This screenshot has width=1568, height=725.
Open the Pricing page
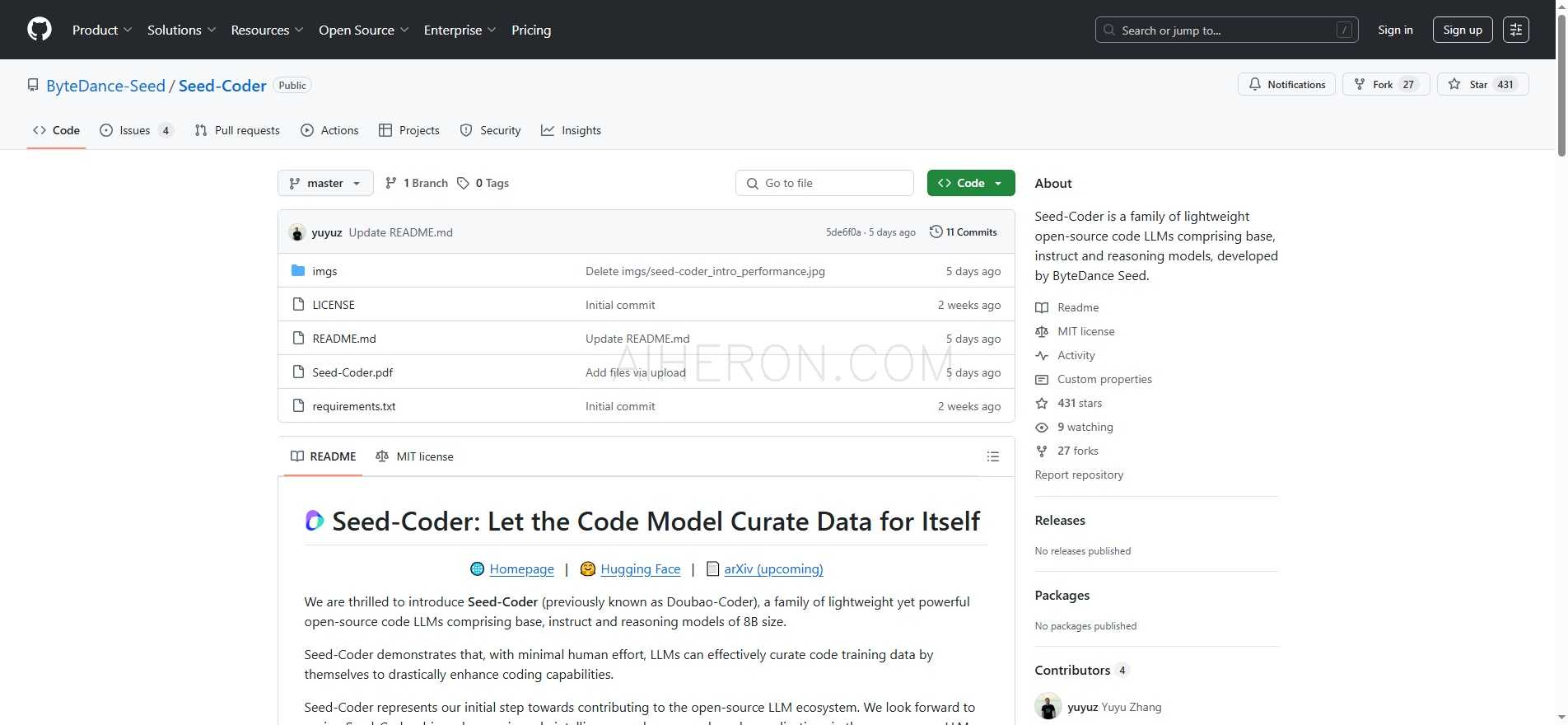tap(531, 30)
